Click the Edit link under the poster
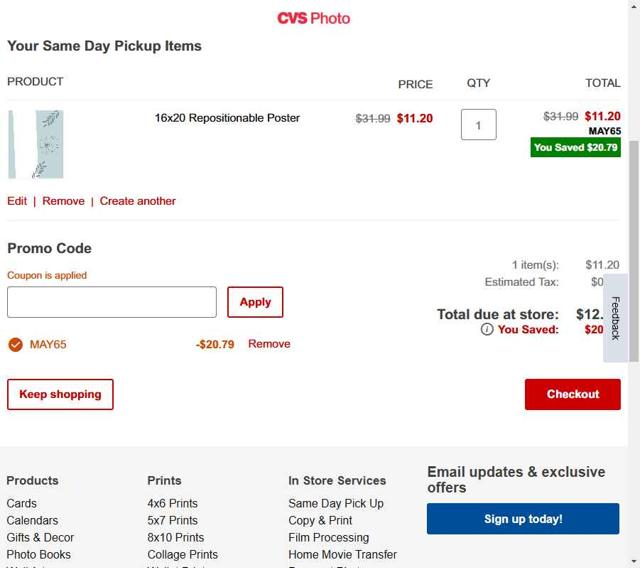Image resolution: width=640 pixels, height=568 pixels. 17,201
